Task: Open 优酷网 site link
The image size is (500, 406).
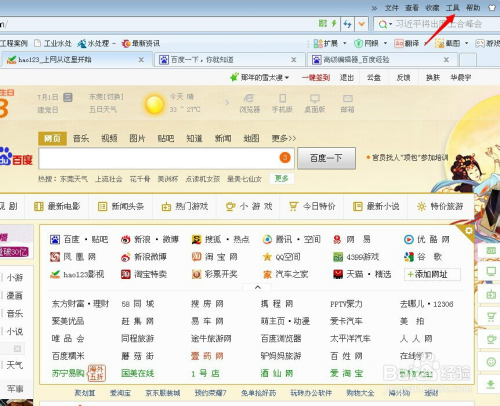Action: click(x=427, y=239)
